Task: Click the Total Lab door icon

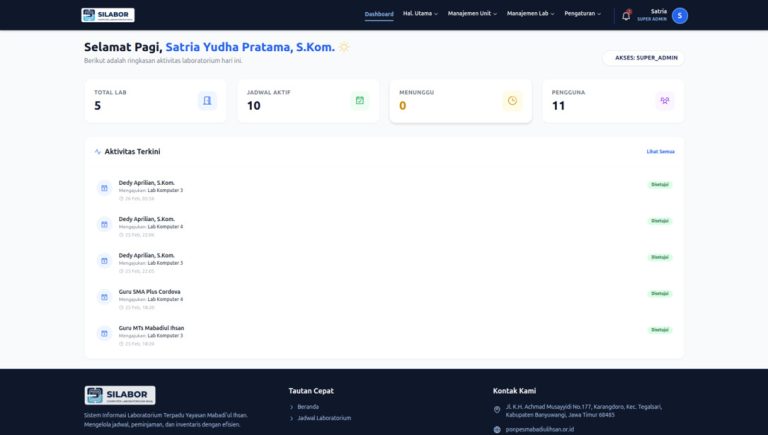Action: tap(207, 100)
